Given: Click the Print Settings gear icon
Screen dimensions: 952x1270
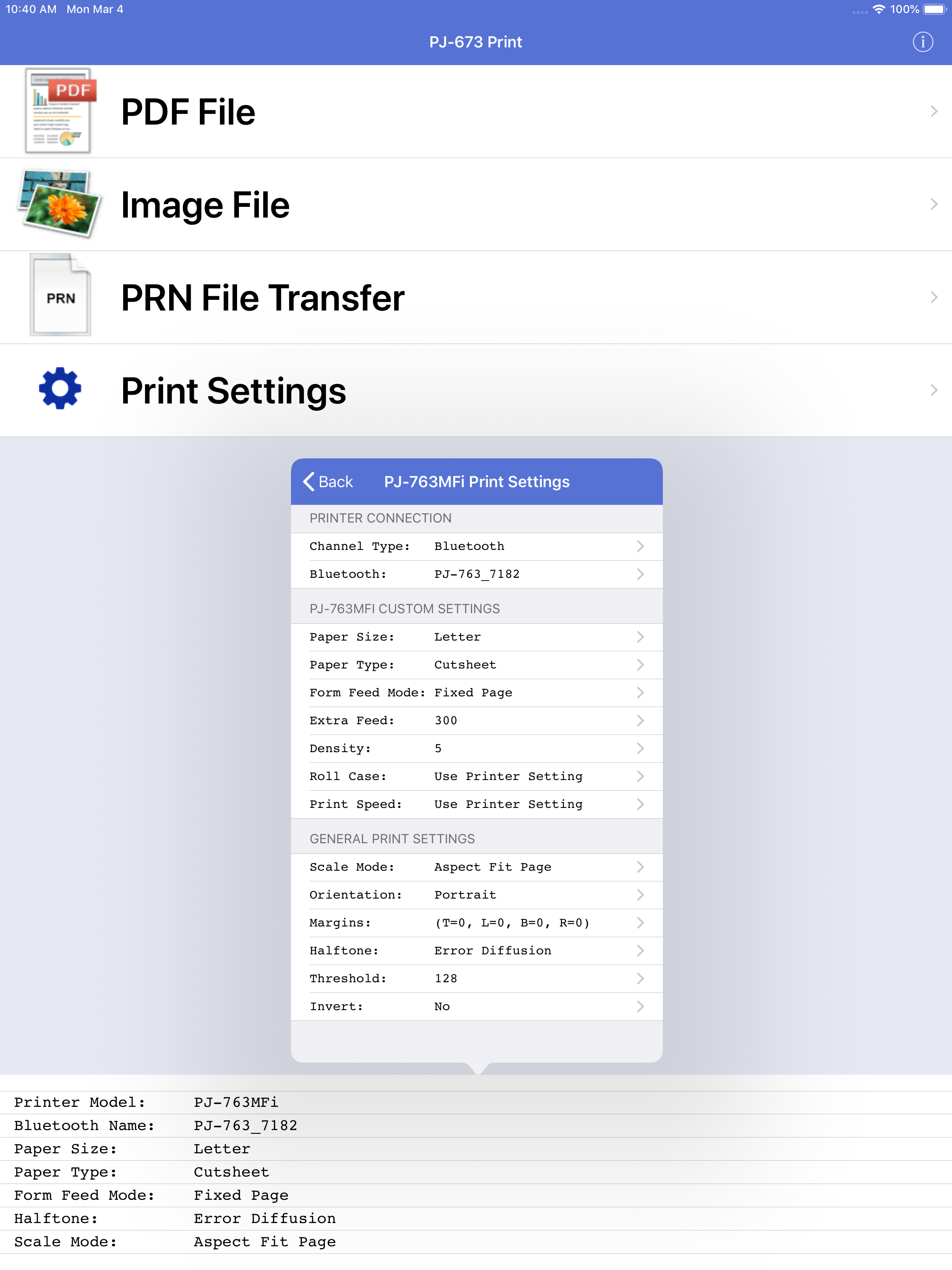Looking at the screenshot, I should pyautogui.click(x=59, y=389).
